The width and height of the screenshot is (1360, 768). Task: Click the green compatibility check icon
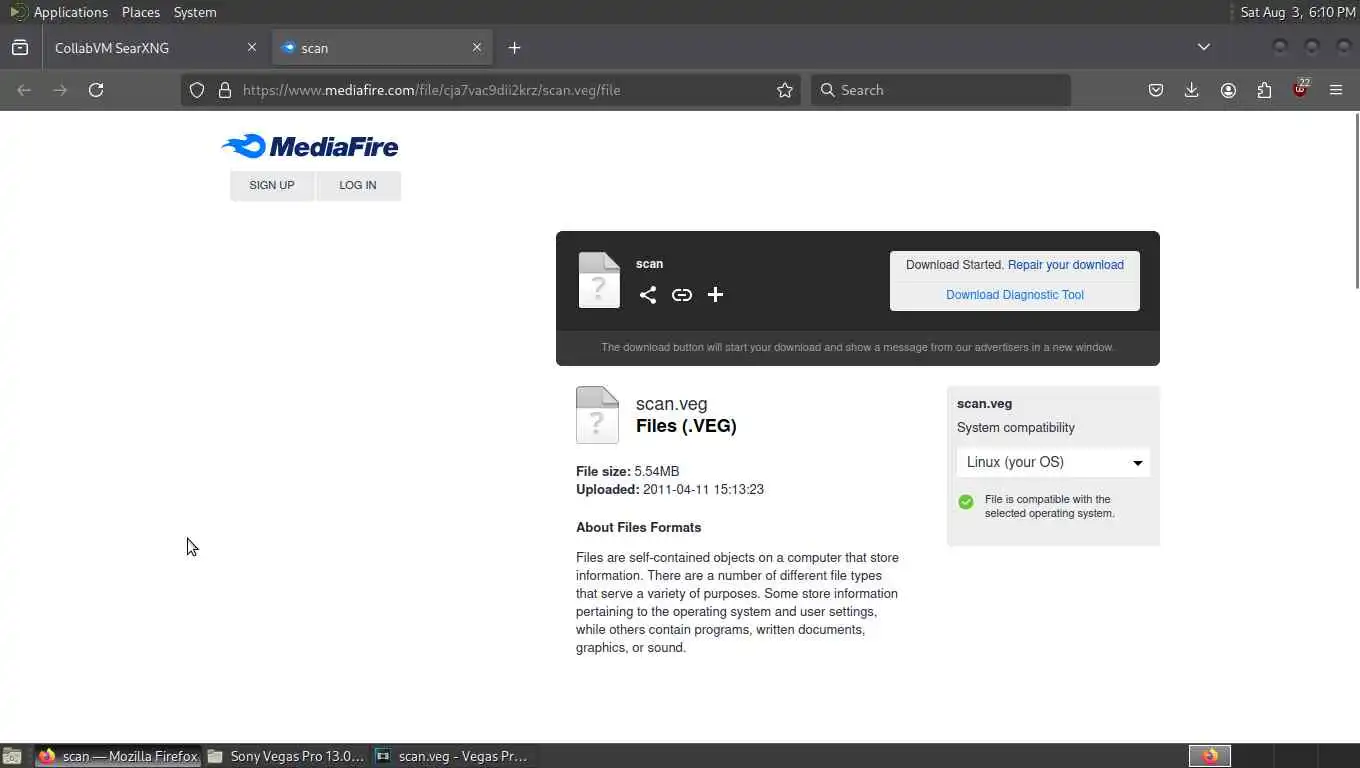coord(966,502)
